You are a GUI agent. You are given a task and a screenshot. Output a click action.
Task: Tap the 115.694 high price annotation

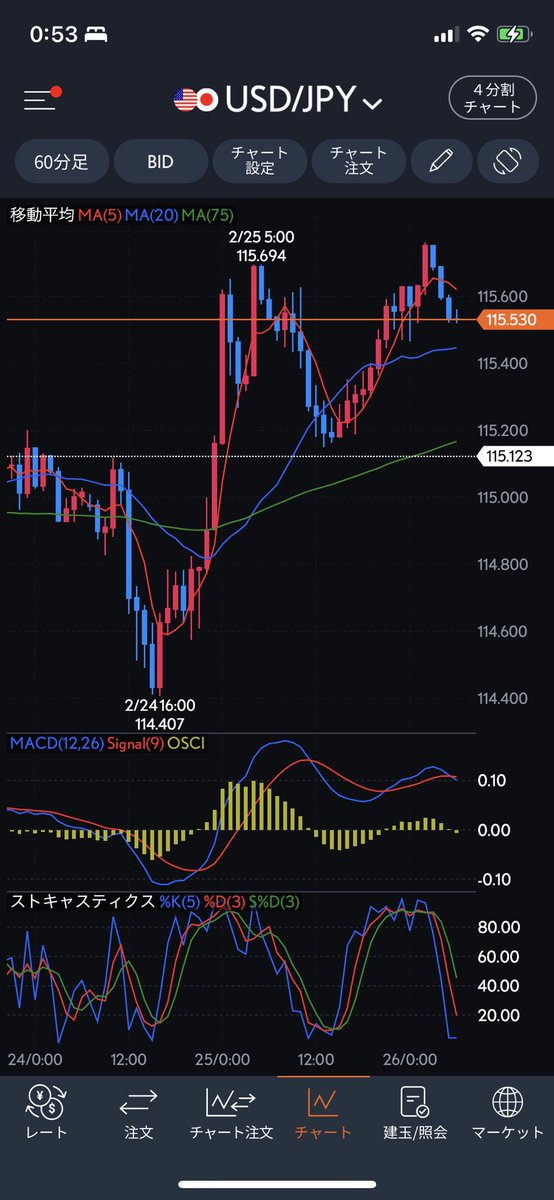(261, 257)
